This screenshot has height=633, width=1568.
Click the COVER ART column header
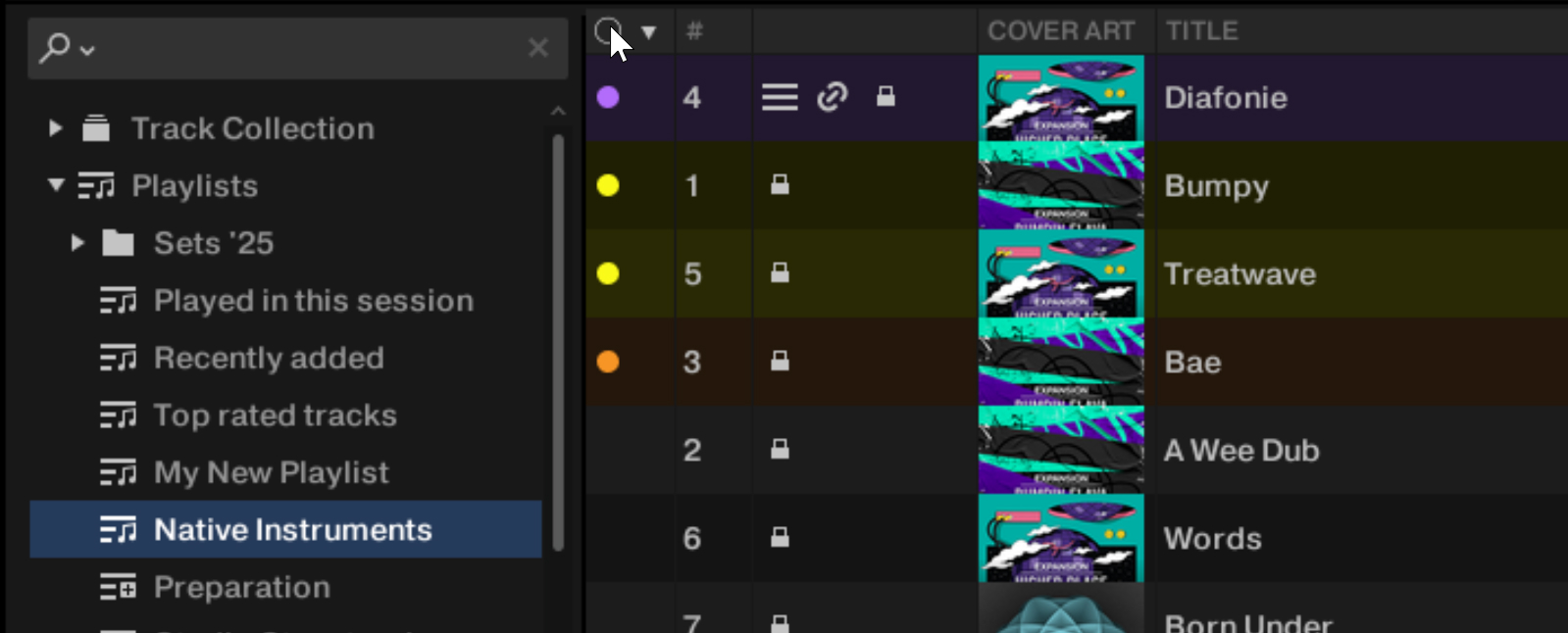click(x=1061, y=31)
